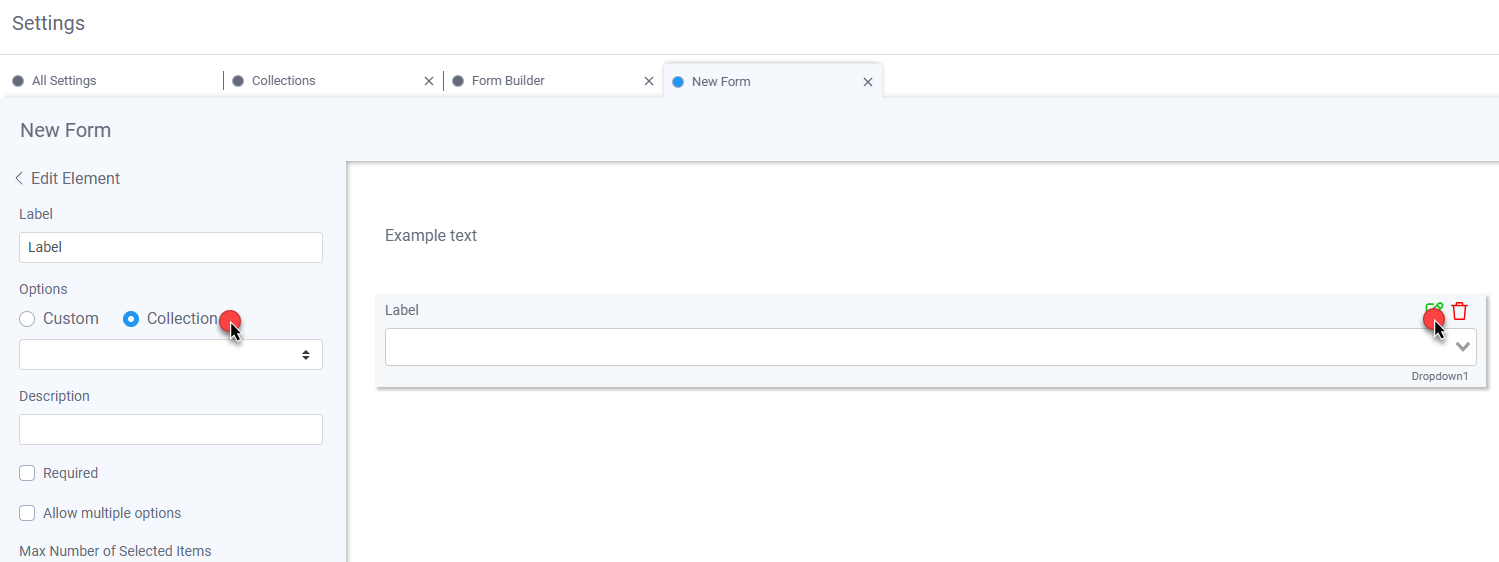Screen dimensions: 1499x562
Task: Click the Label text input field
Action: [171, 247]
